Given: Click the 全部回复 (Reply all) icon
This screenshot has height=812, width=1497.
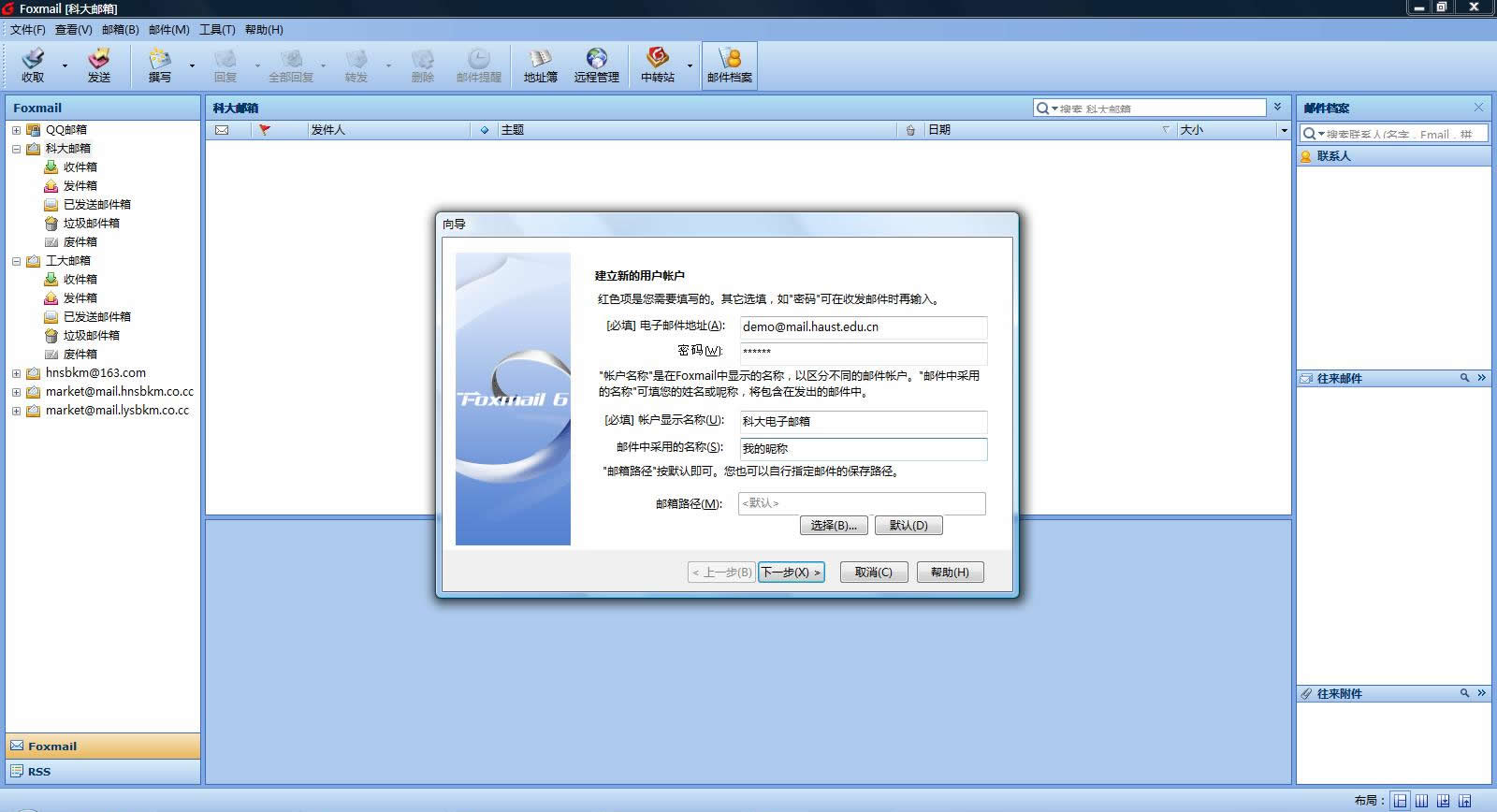Looking at the screenshot, I should coord(291,65).
